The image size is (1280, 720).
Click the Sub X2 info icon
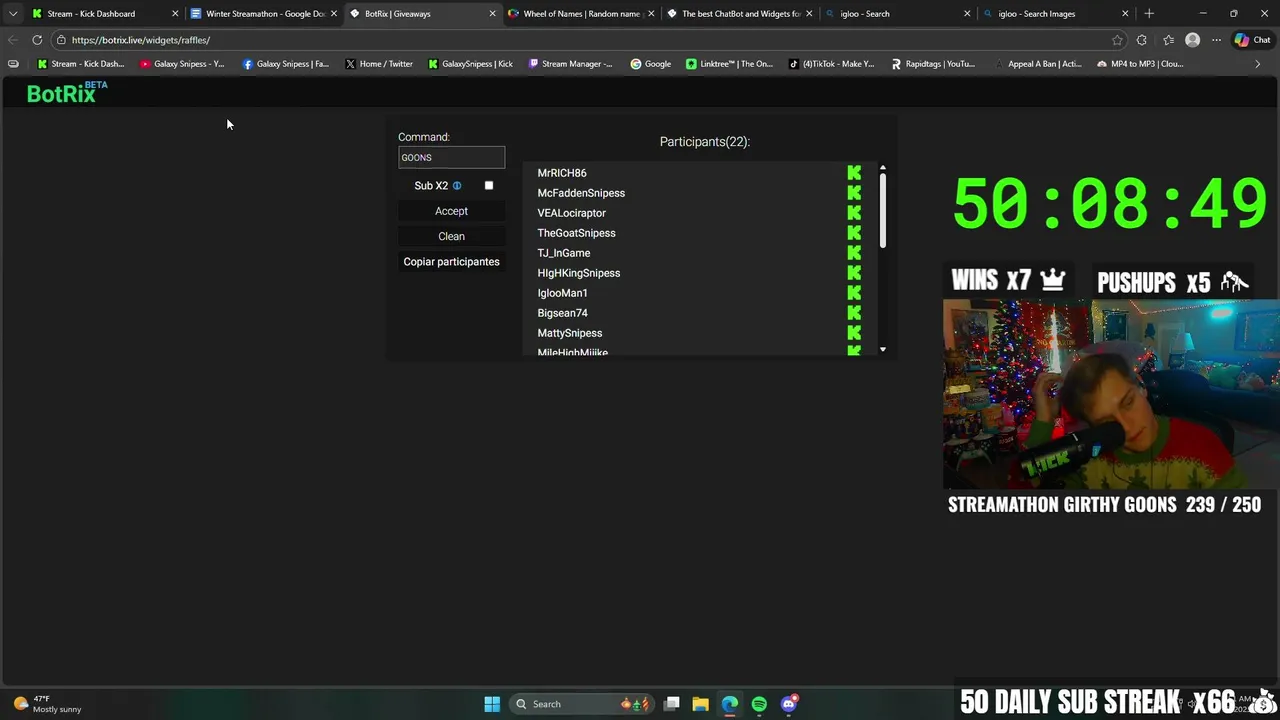(x=457, y=186)
